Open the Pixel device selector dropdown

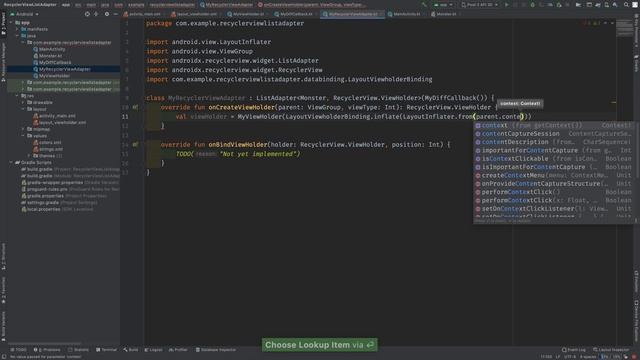[479, 5]
